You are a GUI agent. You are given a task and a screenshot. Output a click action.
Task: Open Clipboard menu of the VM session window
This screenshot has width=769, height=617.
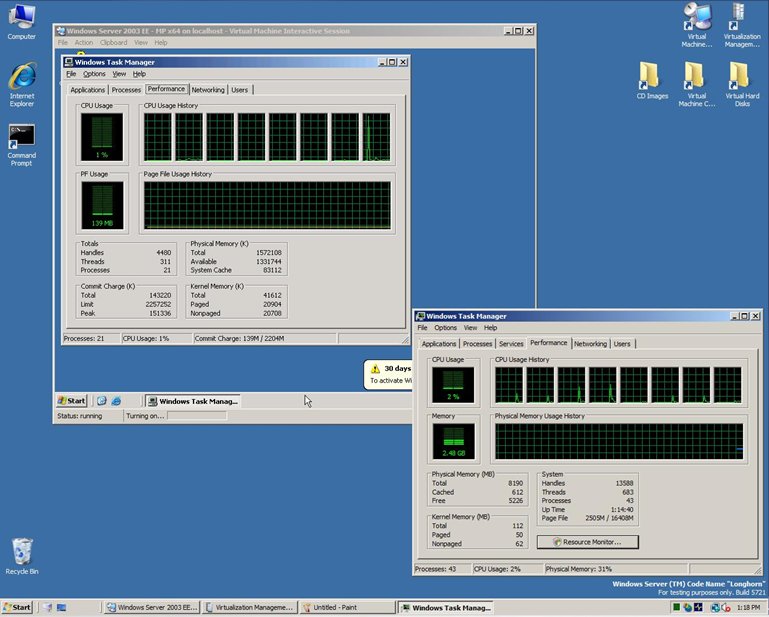(x=113, y=43)
